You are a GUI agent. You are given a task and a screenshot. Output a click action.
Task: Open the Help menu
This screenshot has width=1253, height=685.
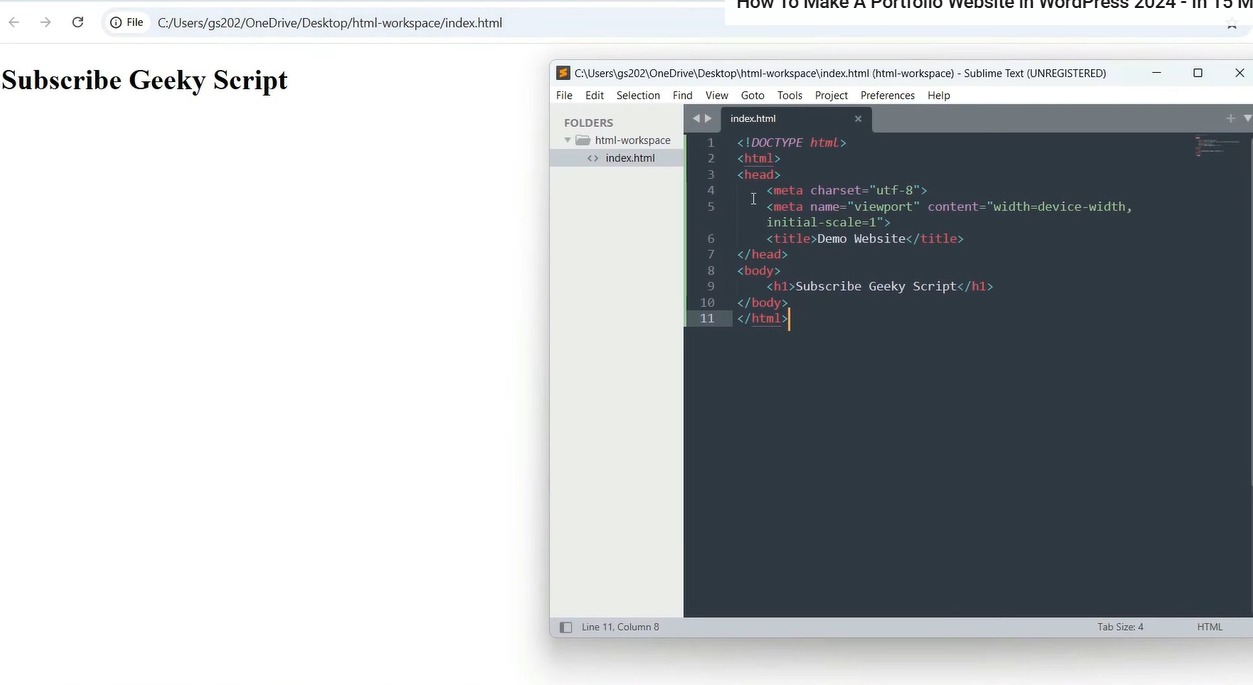point(938,95)
